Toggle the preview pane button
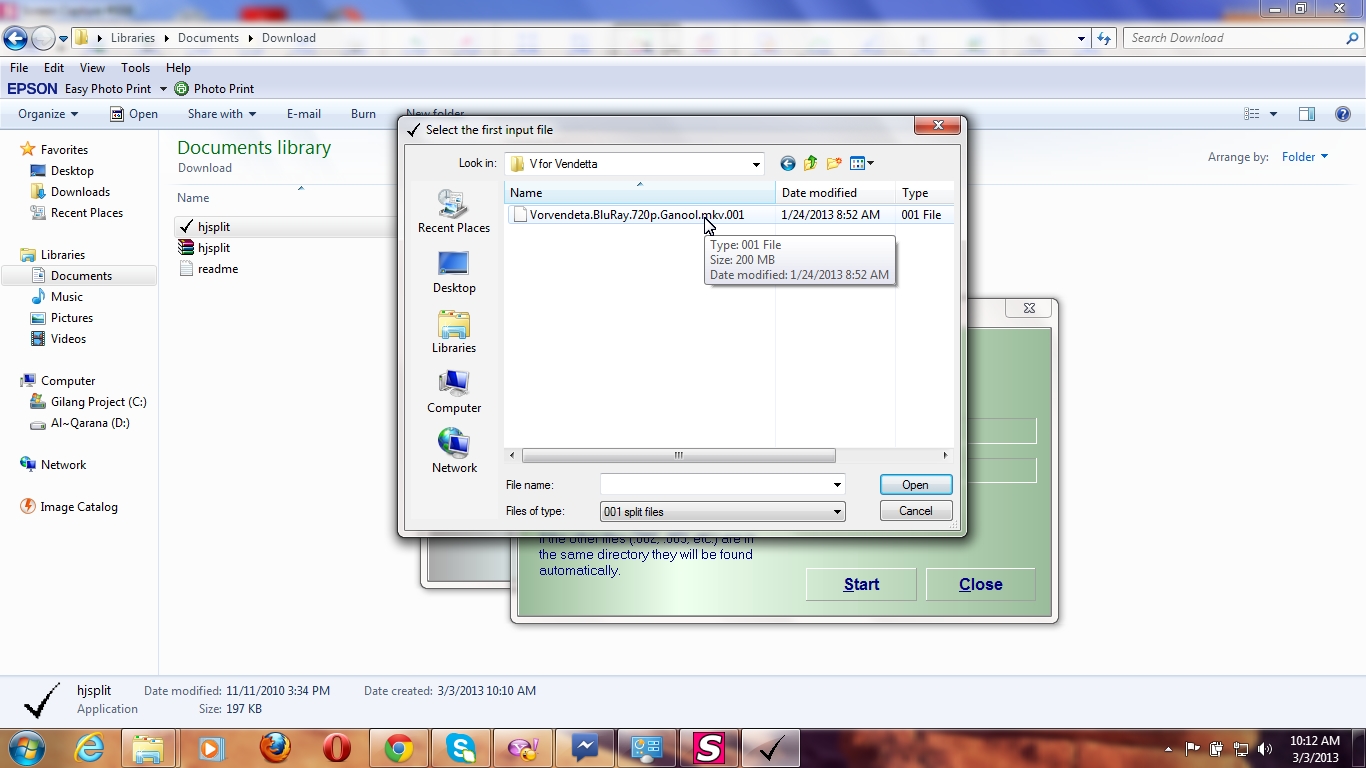This screenshot has width=1366, height=768. (1307, 114)
